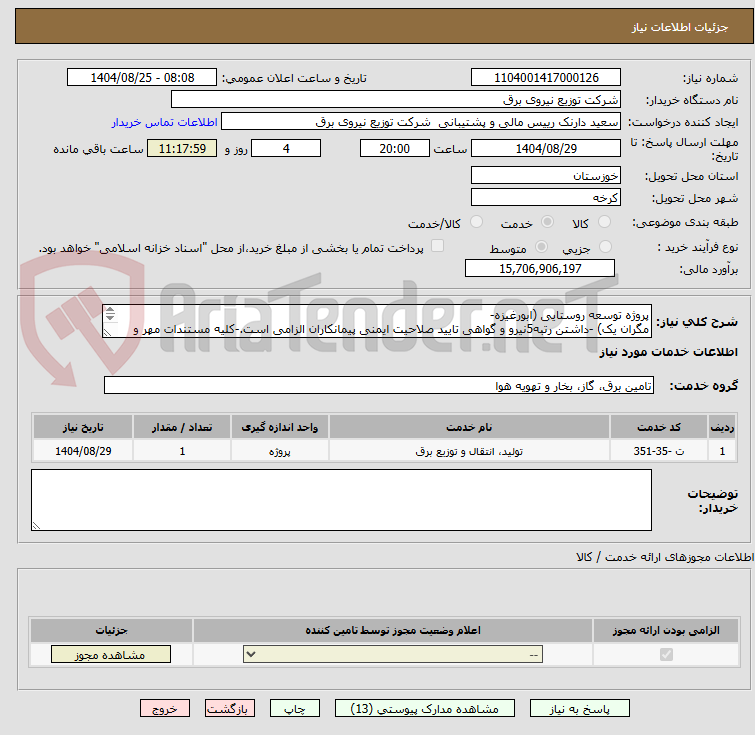The image size is (755, 735).
Task: Click the request creator field
Action: 421,122
